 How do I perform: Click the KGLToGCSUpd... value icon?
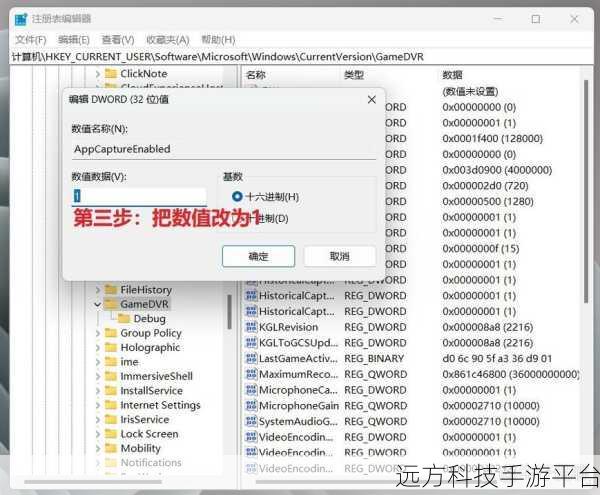[251, 343]
